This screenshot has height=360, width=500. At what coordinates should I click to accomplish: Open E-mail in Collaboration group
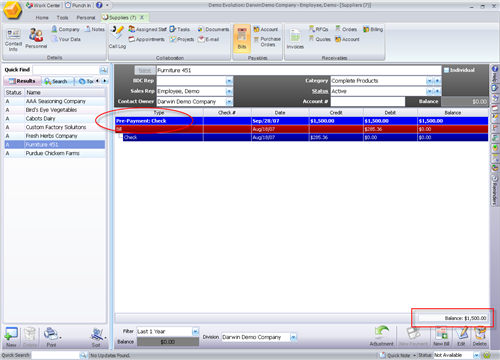pyautogui.click(x=209, y=39)
